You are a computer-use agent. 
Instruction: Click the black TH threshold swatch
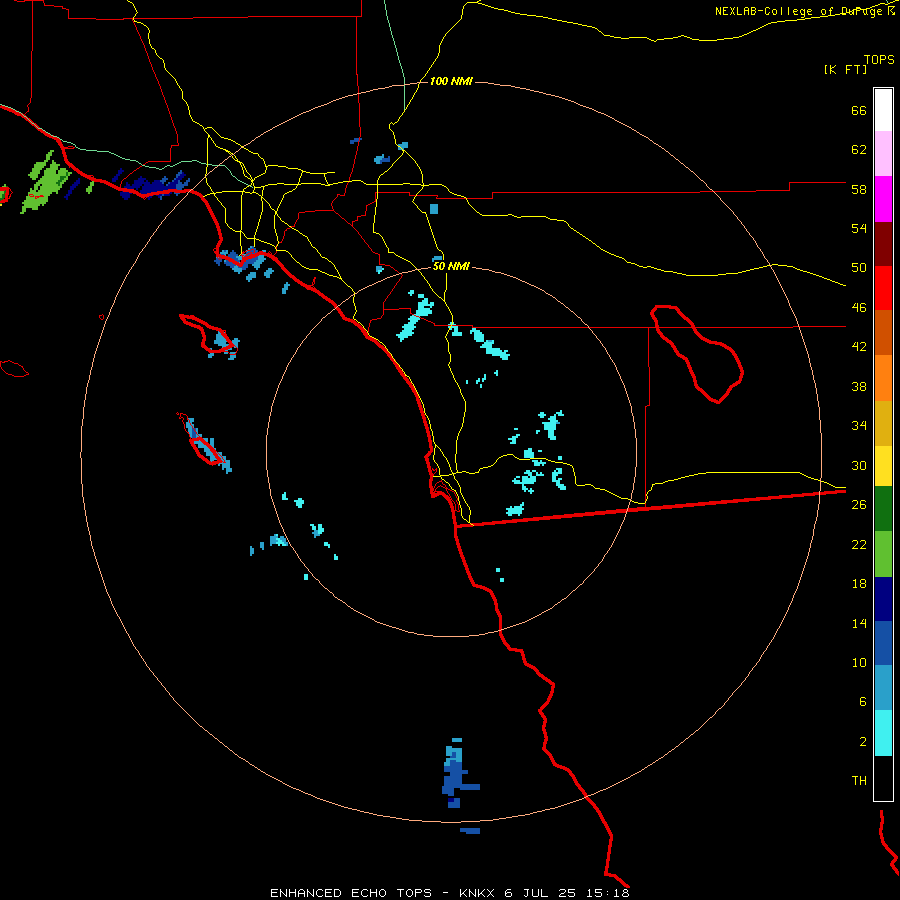(883, 778)
